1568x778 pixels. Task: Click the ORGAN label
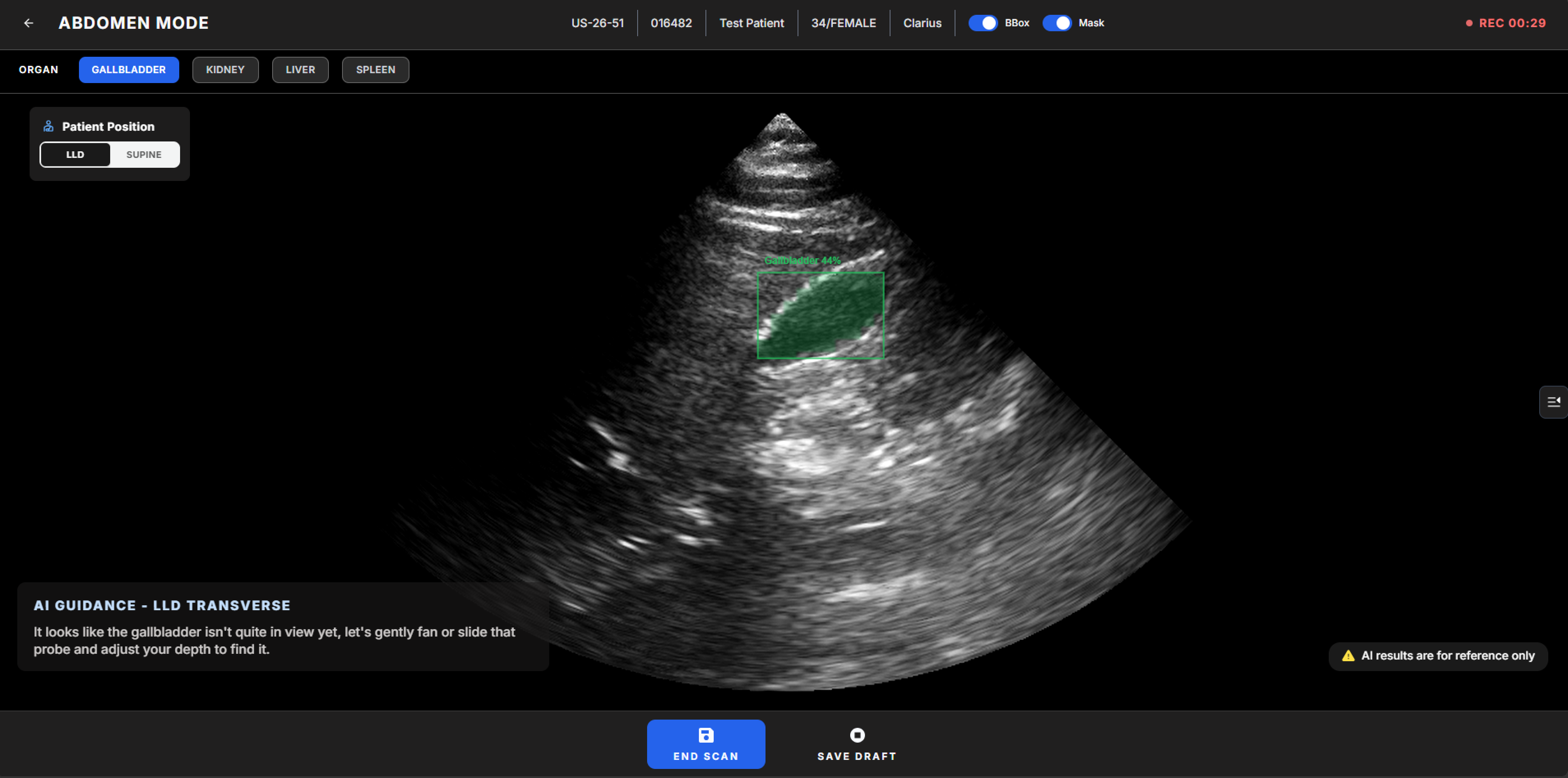[x=38, y=69]
